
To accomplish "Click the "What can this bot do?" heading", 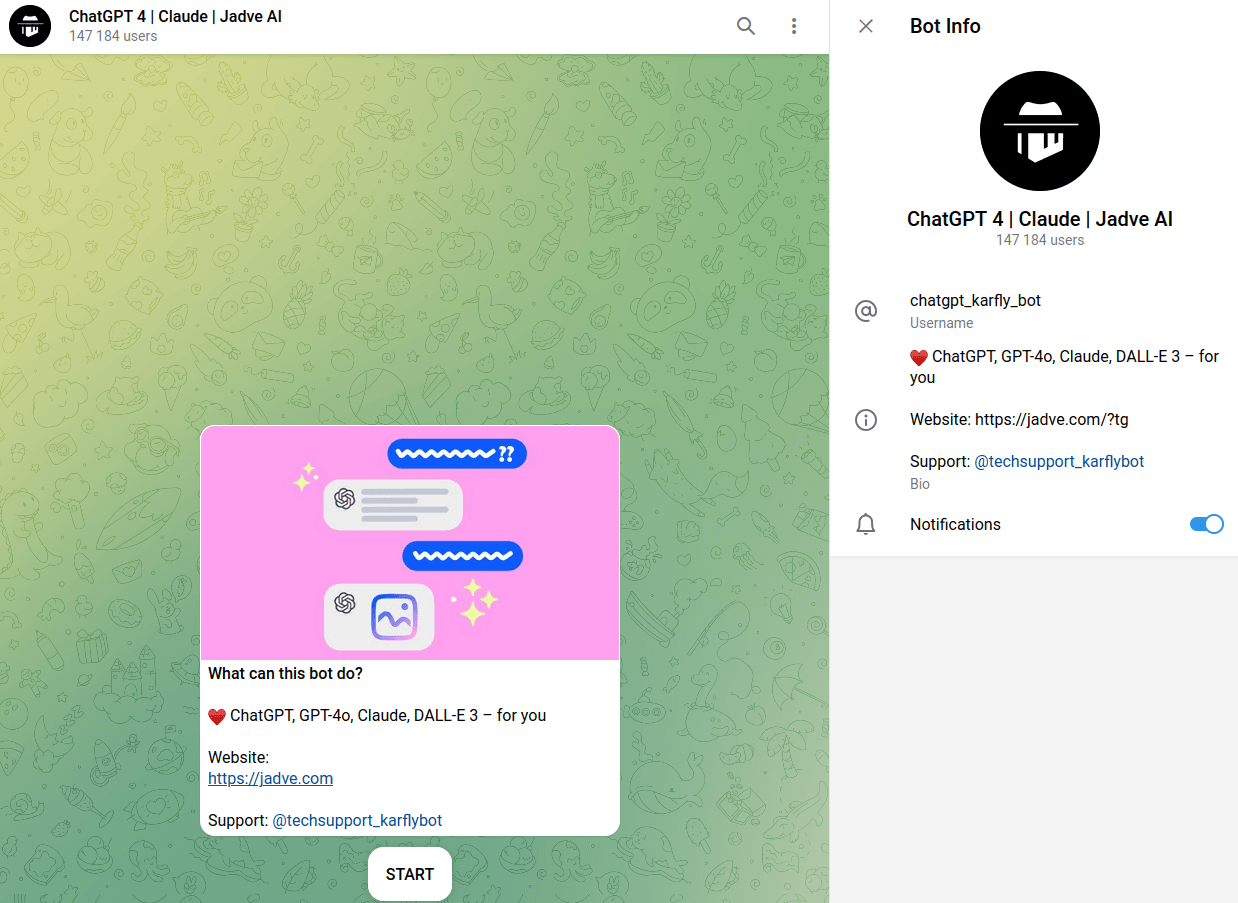I will click(285, 673).
